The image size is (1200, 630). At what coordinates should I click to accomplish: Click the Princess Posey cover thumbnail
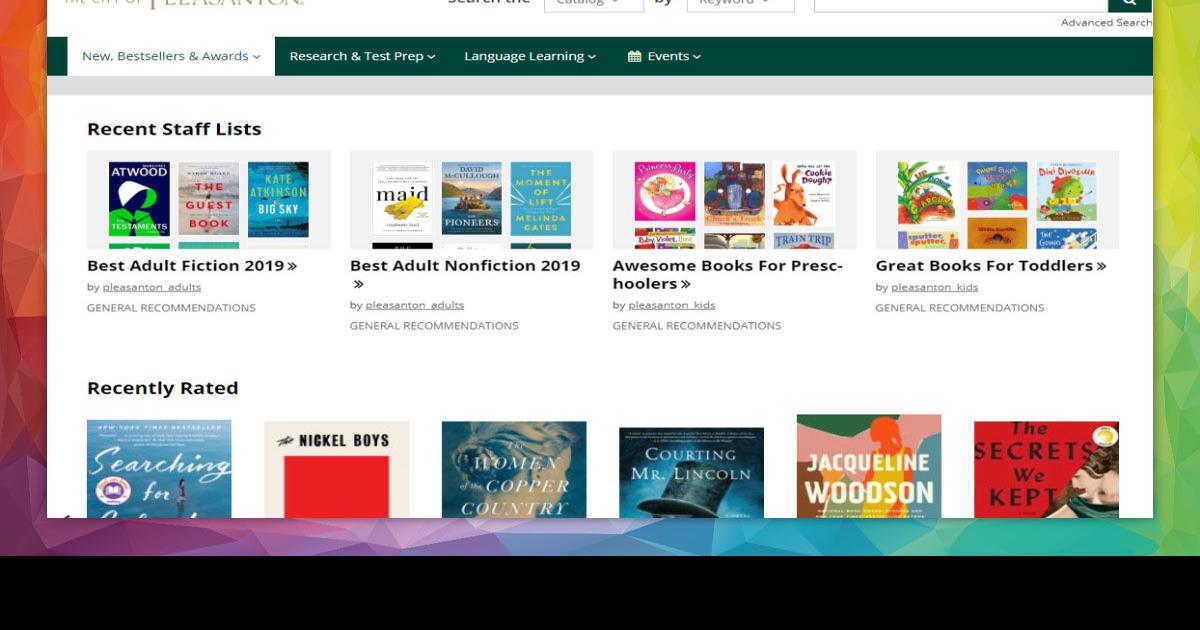[x=665, y=191]
